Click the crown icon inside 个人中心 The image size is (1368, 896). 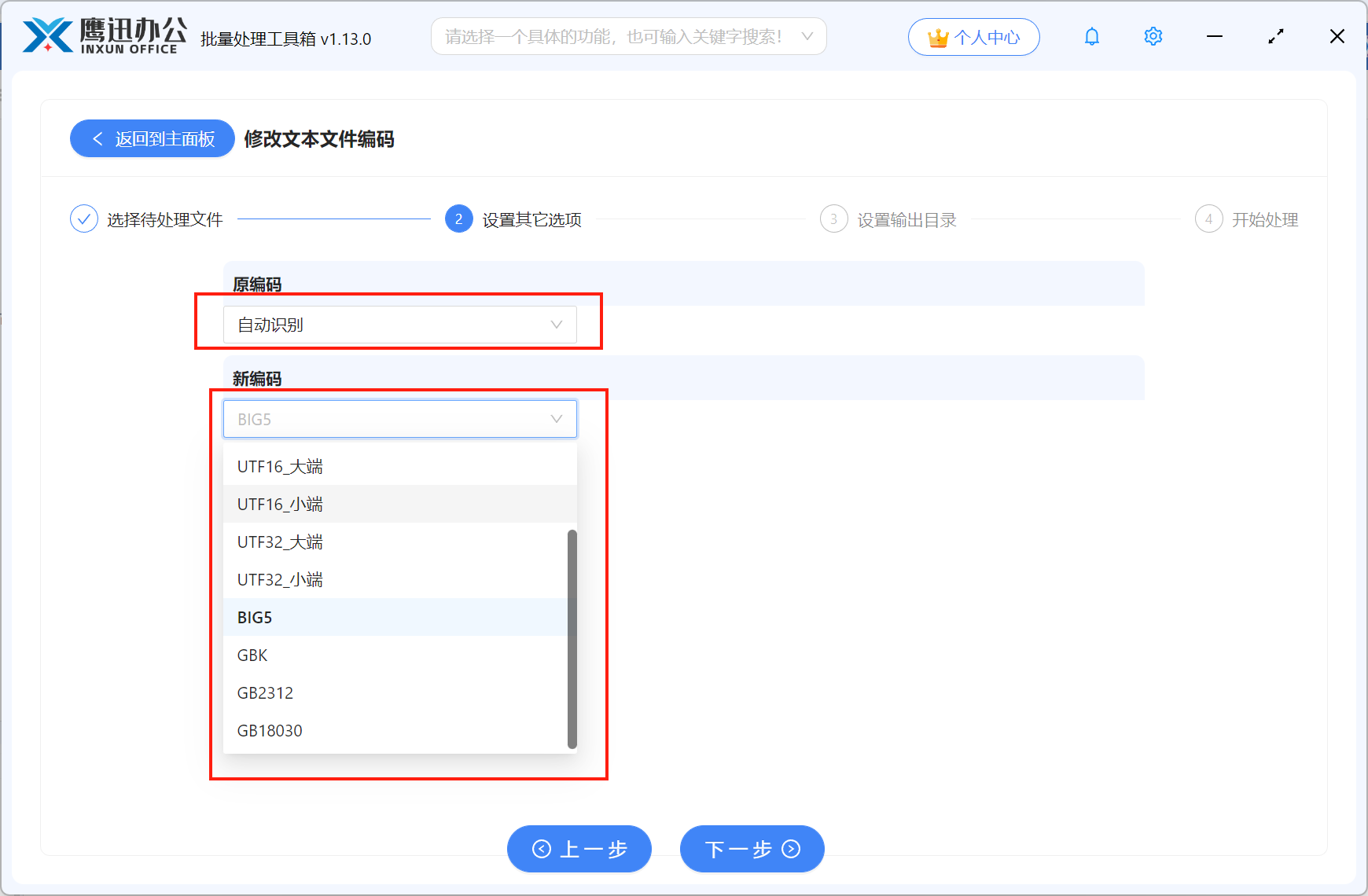(937, 36)
